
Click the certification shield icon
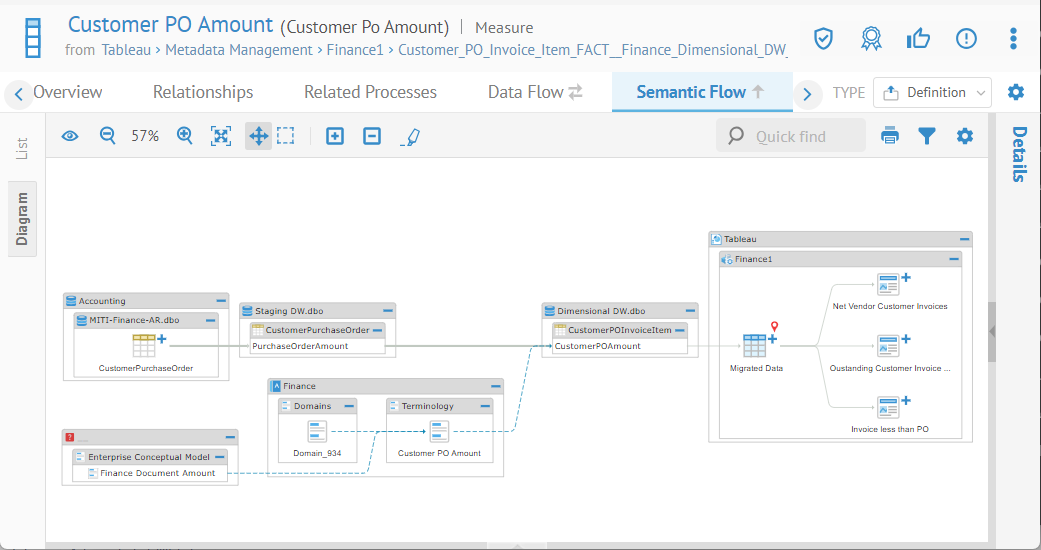822,38
